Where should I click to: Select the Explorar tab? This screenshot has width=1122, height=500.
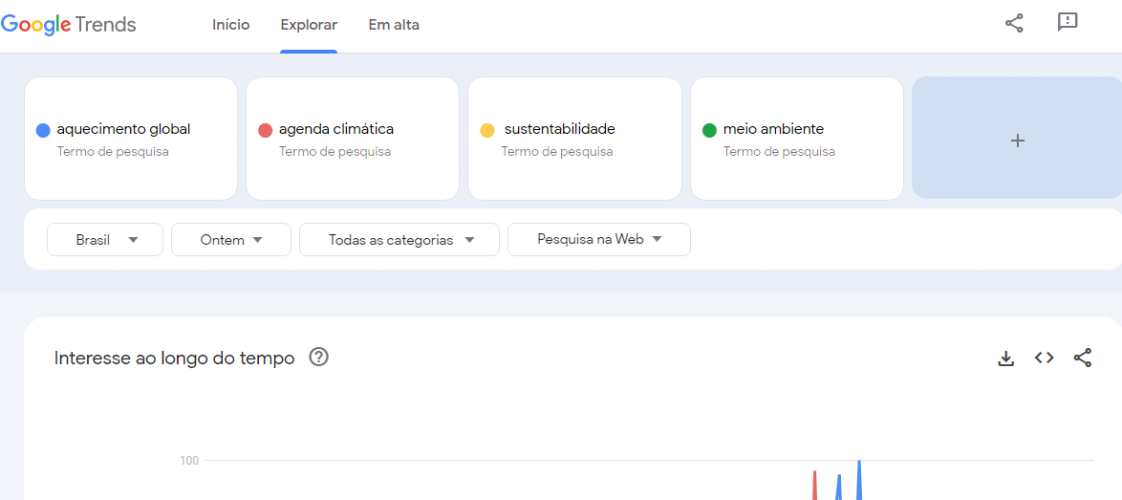(308, 25)
